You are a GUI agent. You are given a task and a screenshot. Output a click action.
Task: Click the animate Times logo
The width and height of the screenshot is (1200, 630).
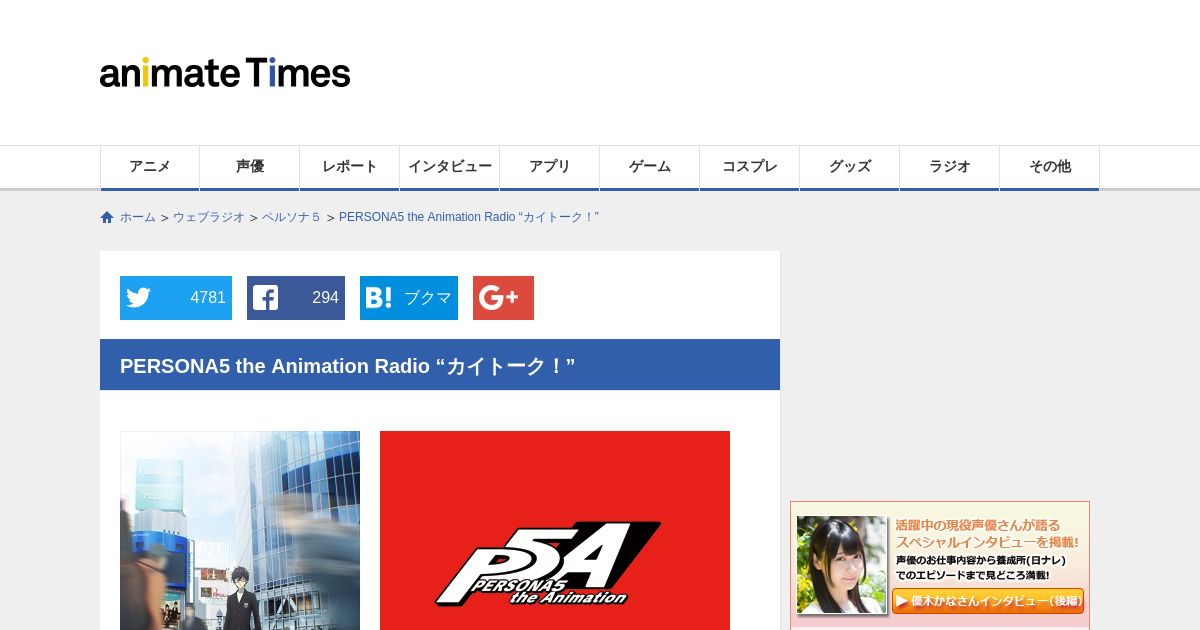[x=225, y=72]
